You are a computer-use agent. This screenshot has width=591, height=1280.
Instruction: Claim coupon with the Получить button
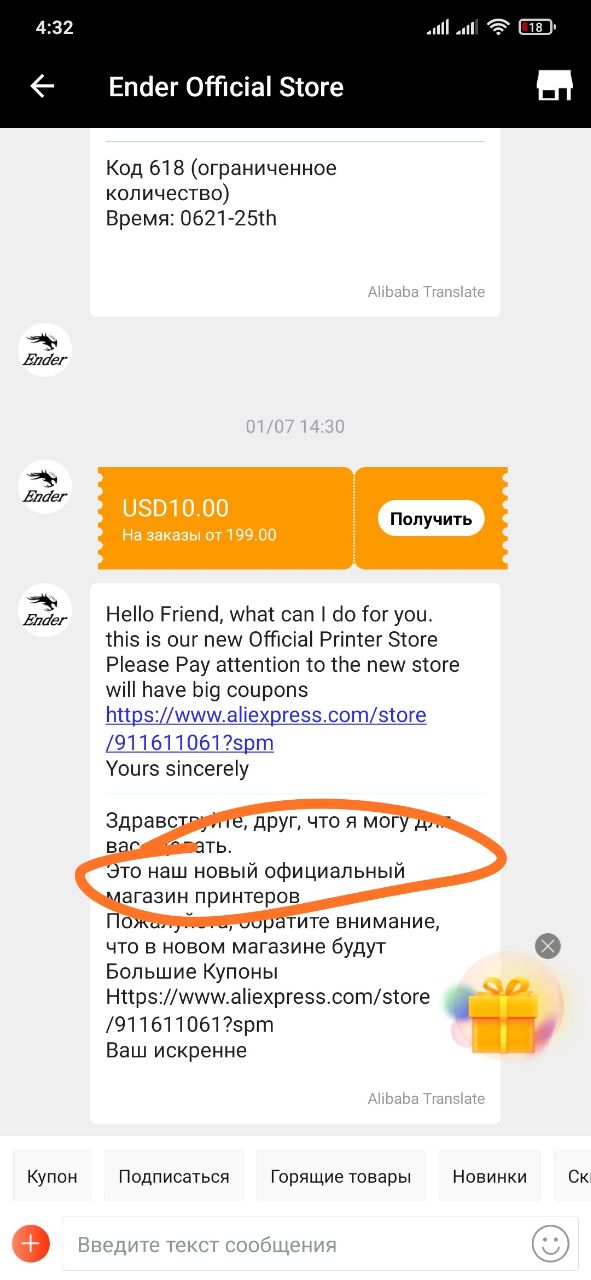click(x=431, y=518)
